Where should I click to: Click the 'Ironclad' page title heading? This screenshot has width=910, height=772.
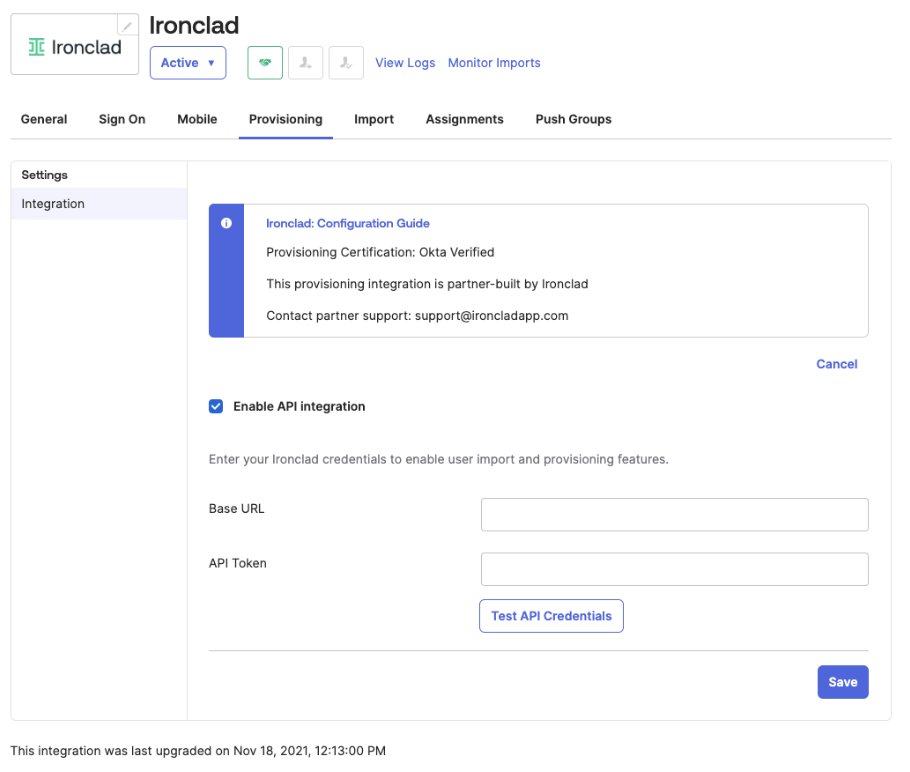tap(194, 26)
